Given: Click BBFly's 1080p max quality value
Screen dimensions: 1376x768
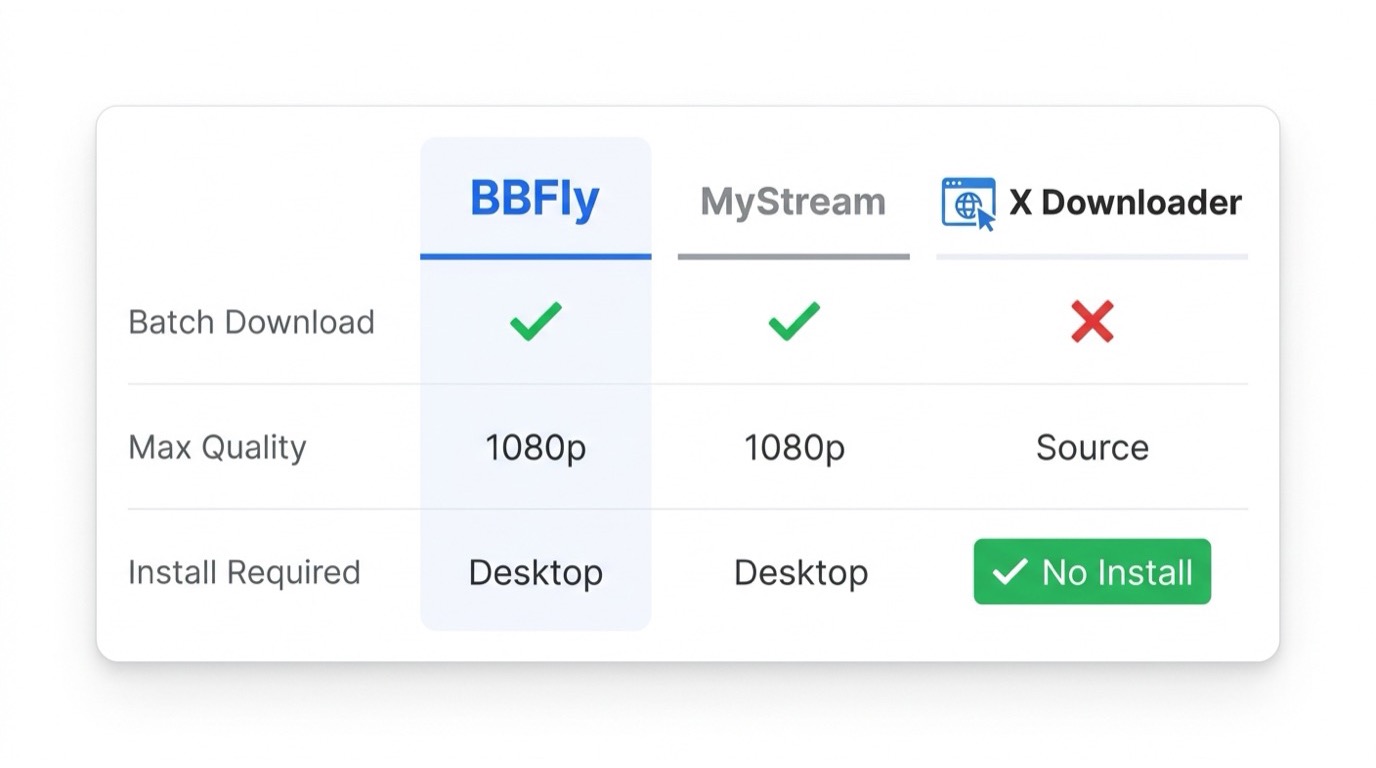Looking at the screenshot, I should pyautogui.click(x=536, y=448).
